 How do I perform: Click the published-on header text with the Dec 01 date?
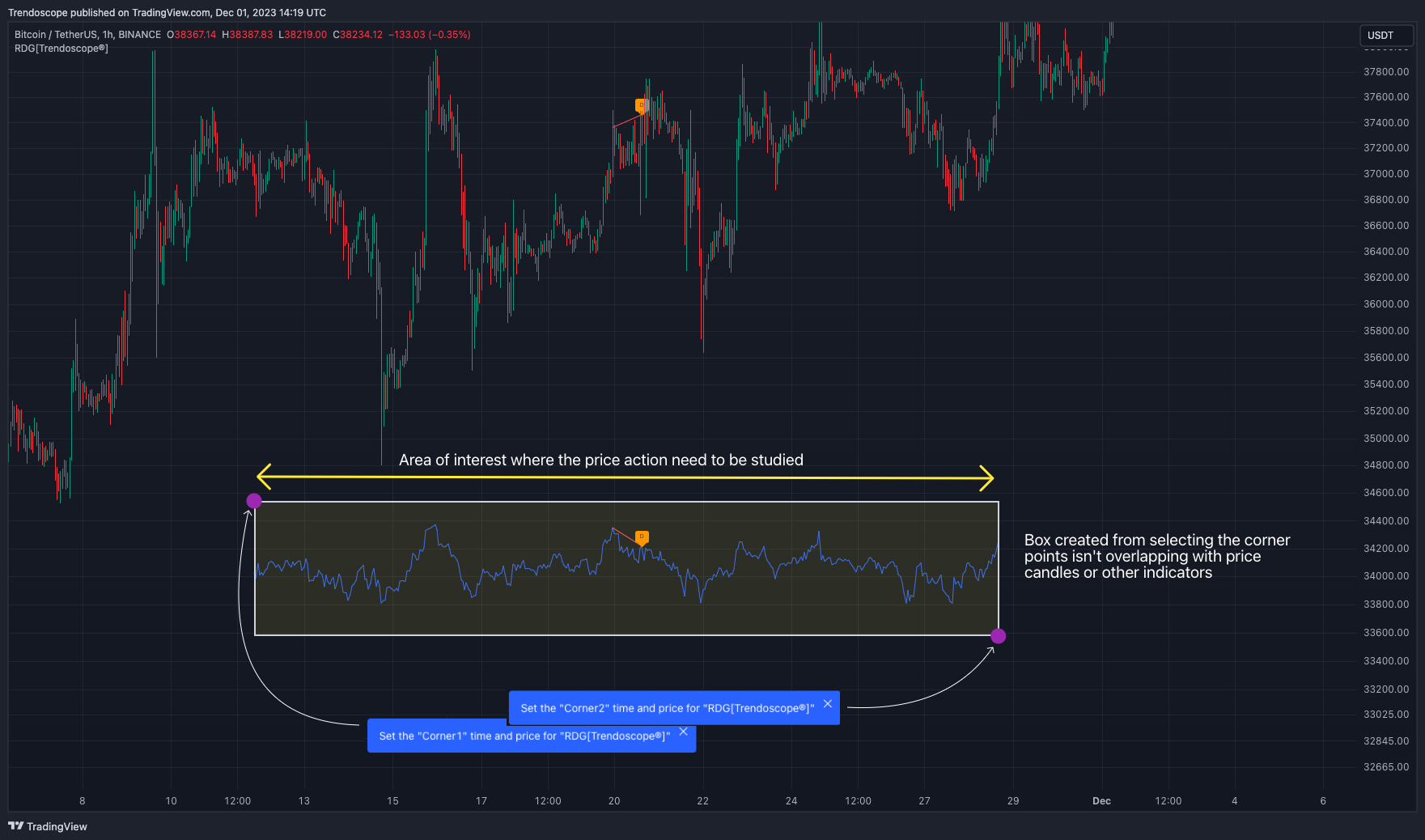(168, 13)
